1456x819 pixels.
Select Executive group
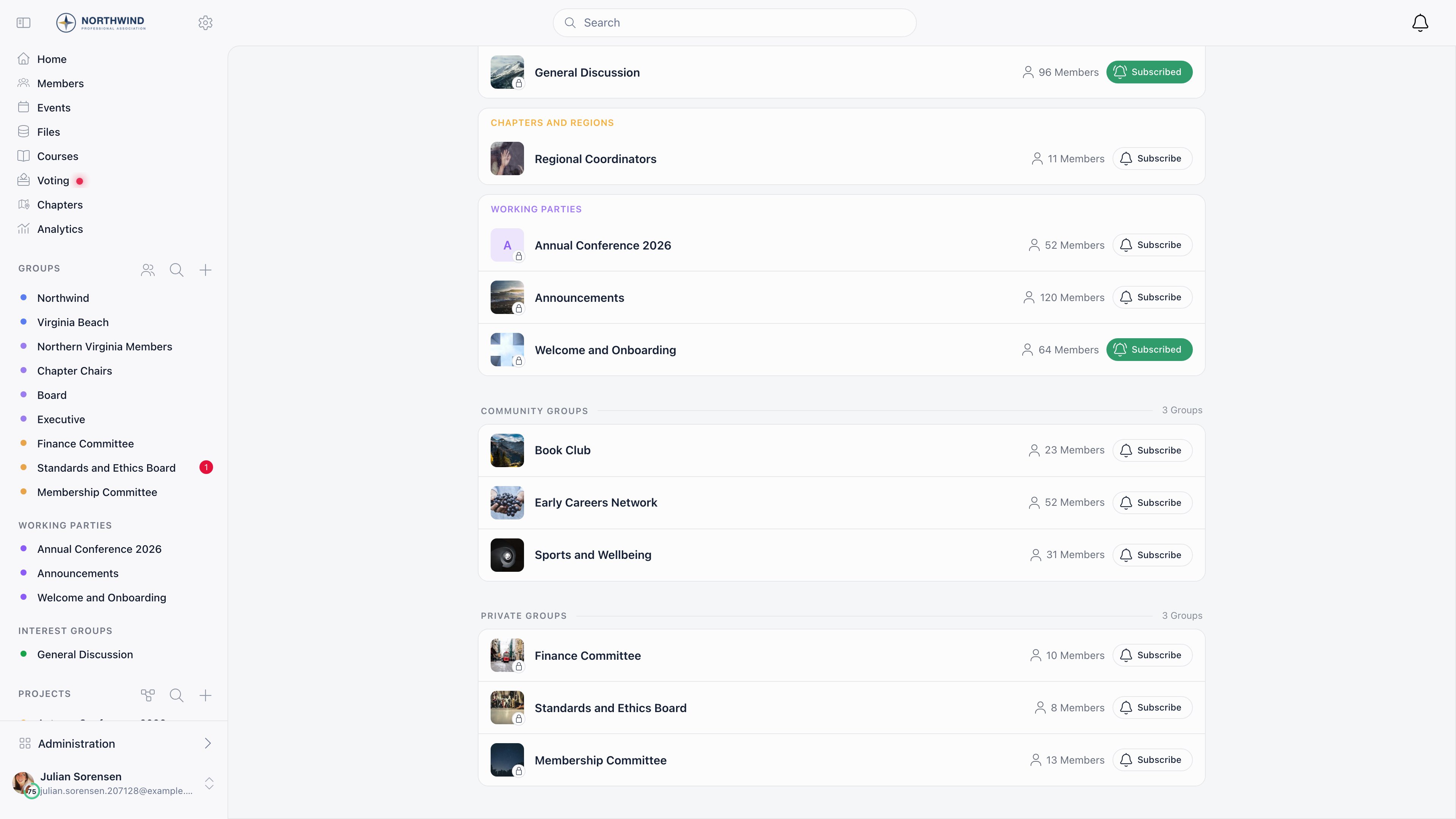[61, 419]
